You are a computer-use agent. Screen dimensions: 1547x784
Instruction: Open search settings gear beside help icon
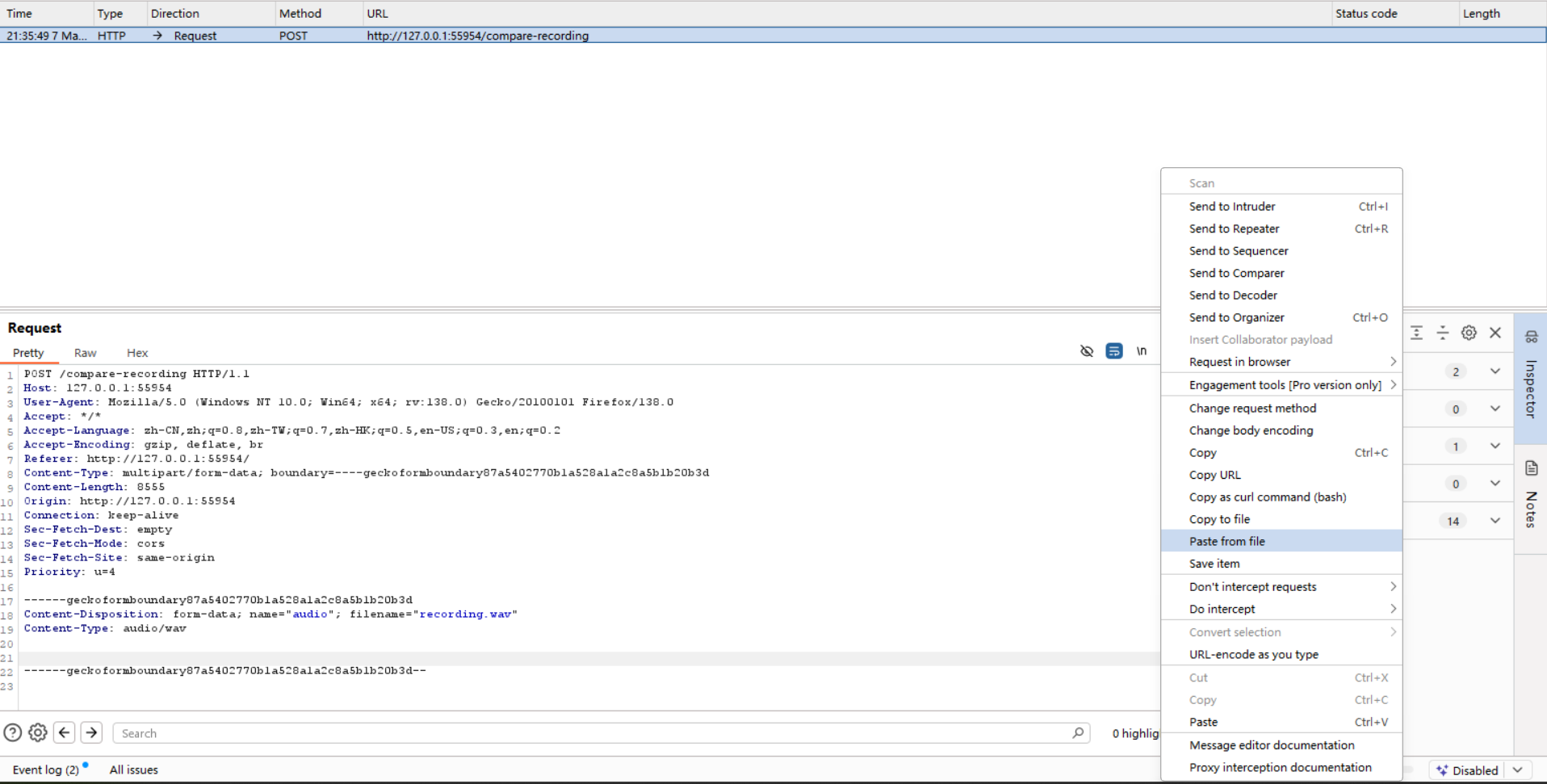point(38,733)
